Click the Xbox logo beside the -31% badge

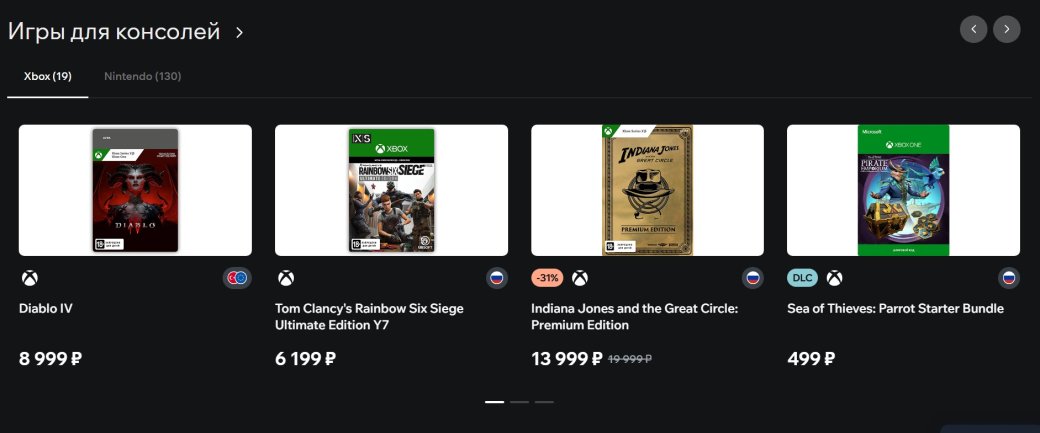coord(580,278)
